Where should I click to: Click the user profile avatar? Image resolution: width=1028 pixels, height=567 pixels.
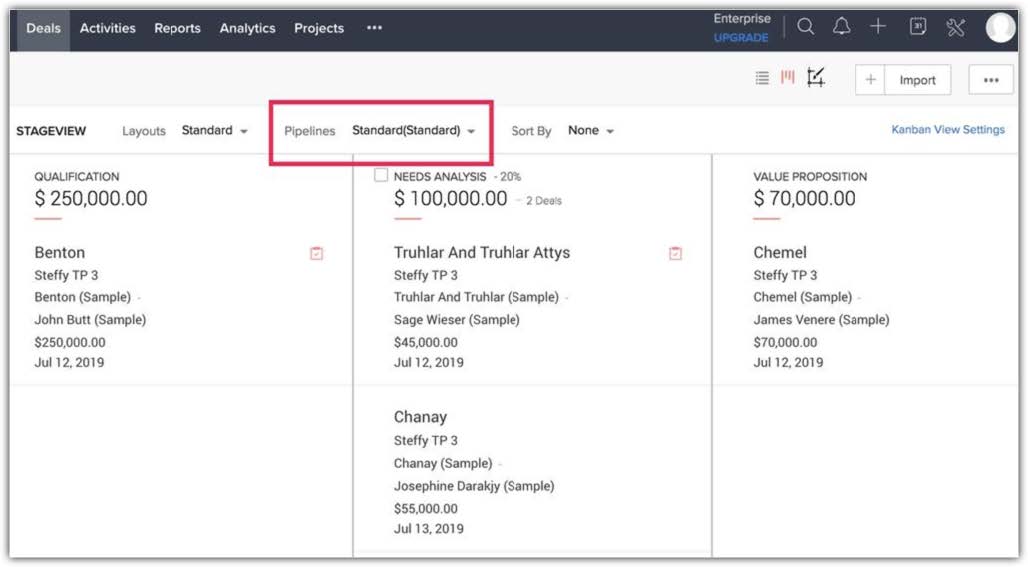tap(1000, 28)
